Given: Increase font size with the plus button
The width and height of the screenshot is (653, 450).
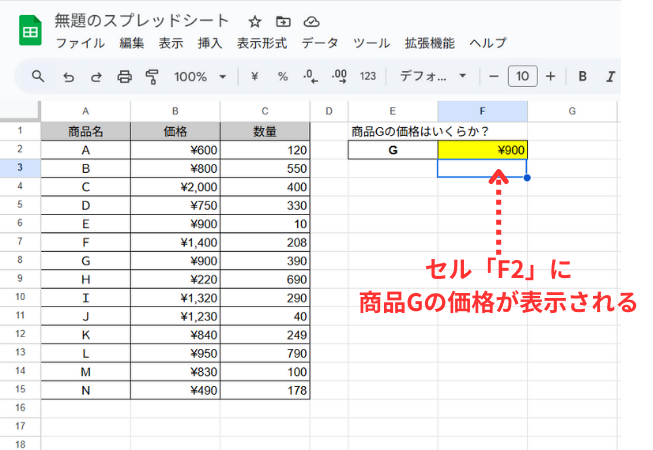Looking at the screenshot, I should 550,76.
